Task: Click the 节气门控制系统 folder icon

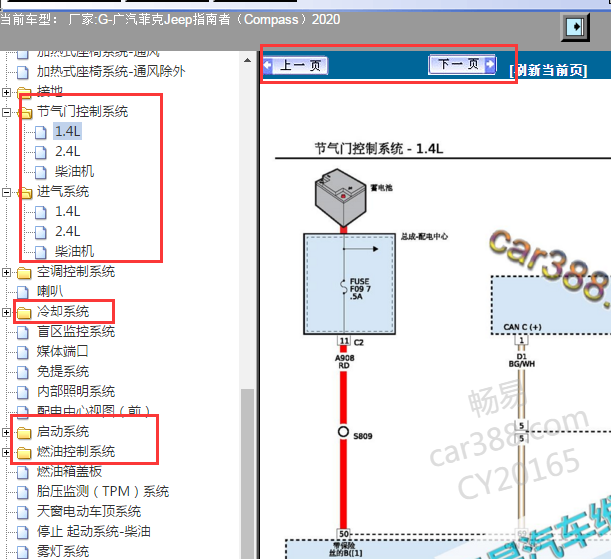Action: [25, 113]
